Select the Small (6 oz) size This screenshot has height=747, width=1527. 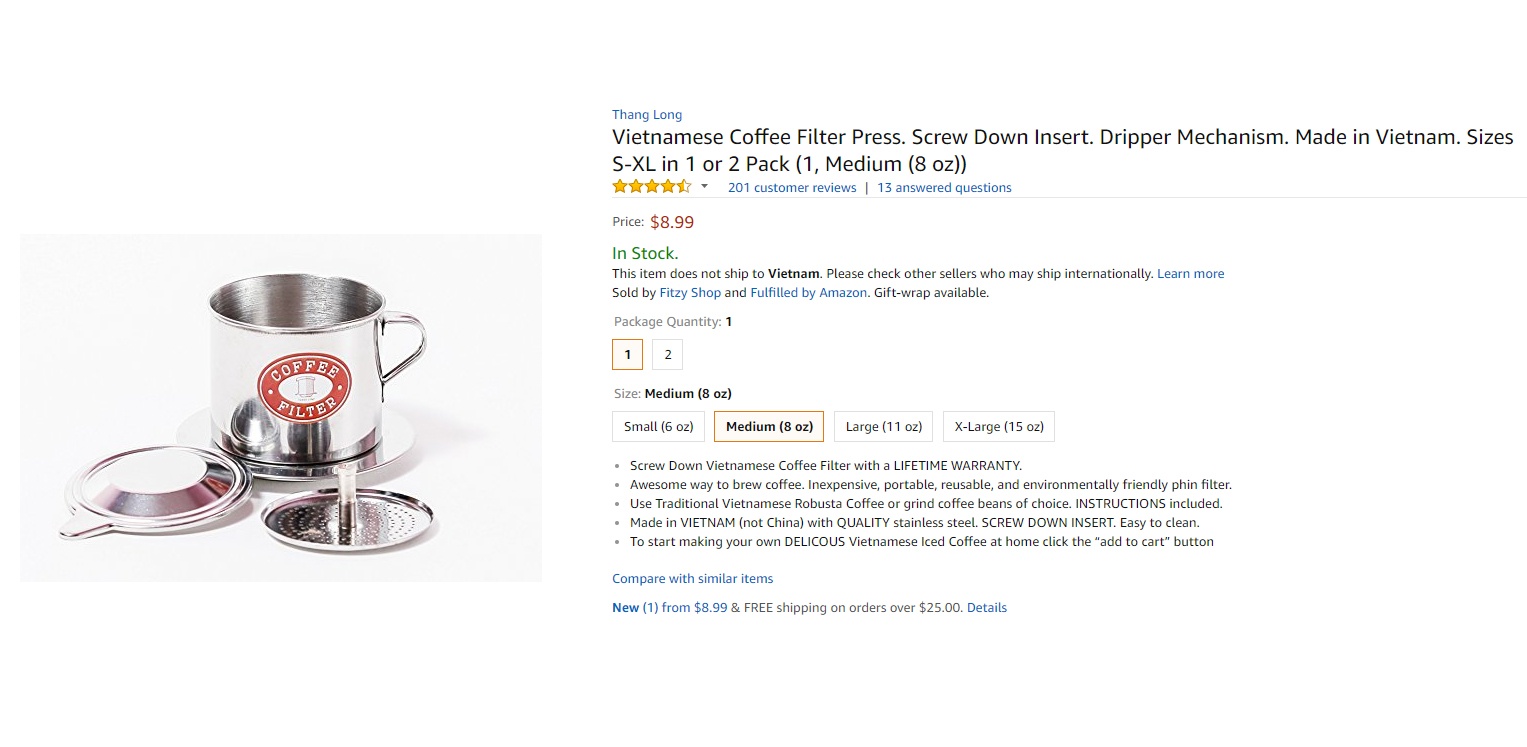coord(657,426)
